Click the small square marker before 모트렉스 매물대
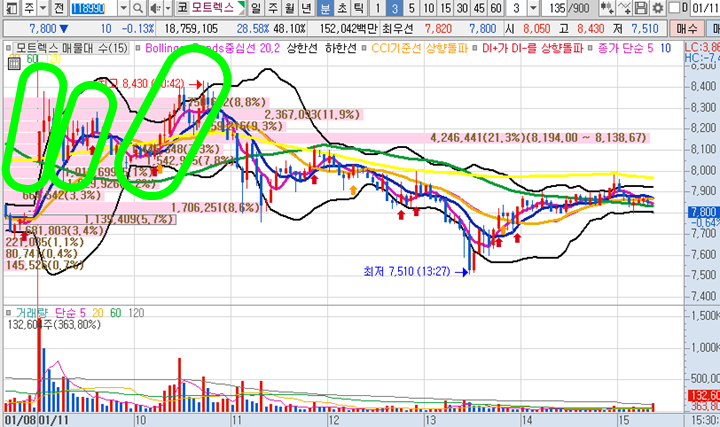Image resolution: width=720 pixels, height=427 pixels. coord(8,48)
